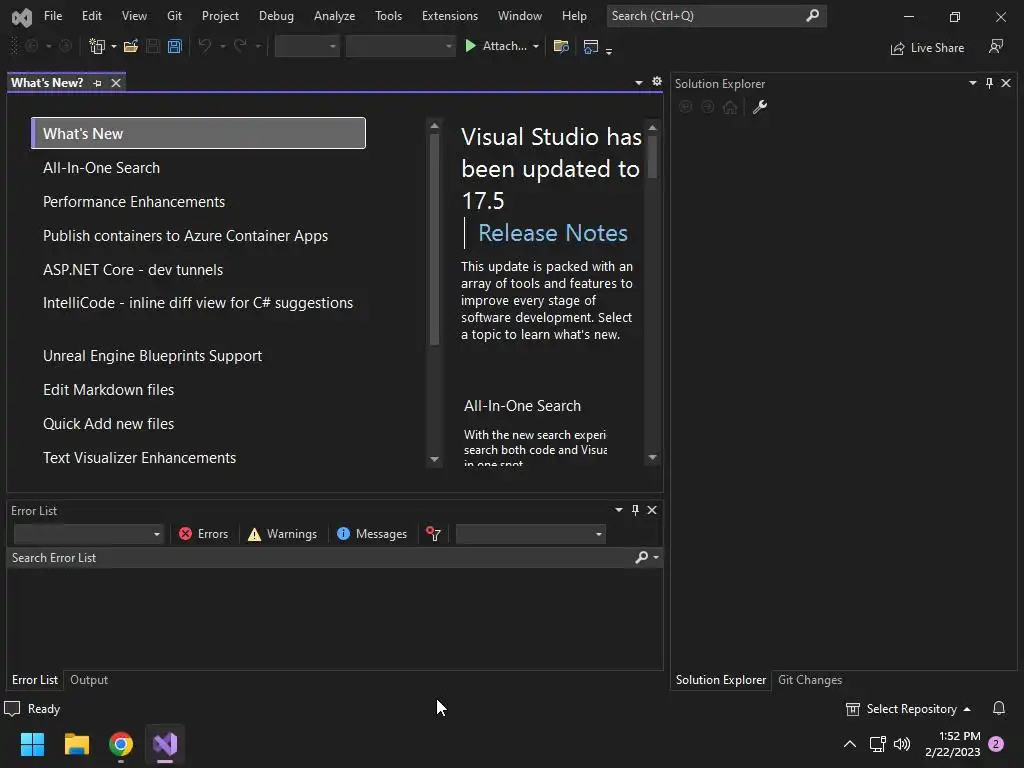Open the document list dropdown arrow

639,82
